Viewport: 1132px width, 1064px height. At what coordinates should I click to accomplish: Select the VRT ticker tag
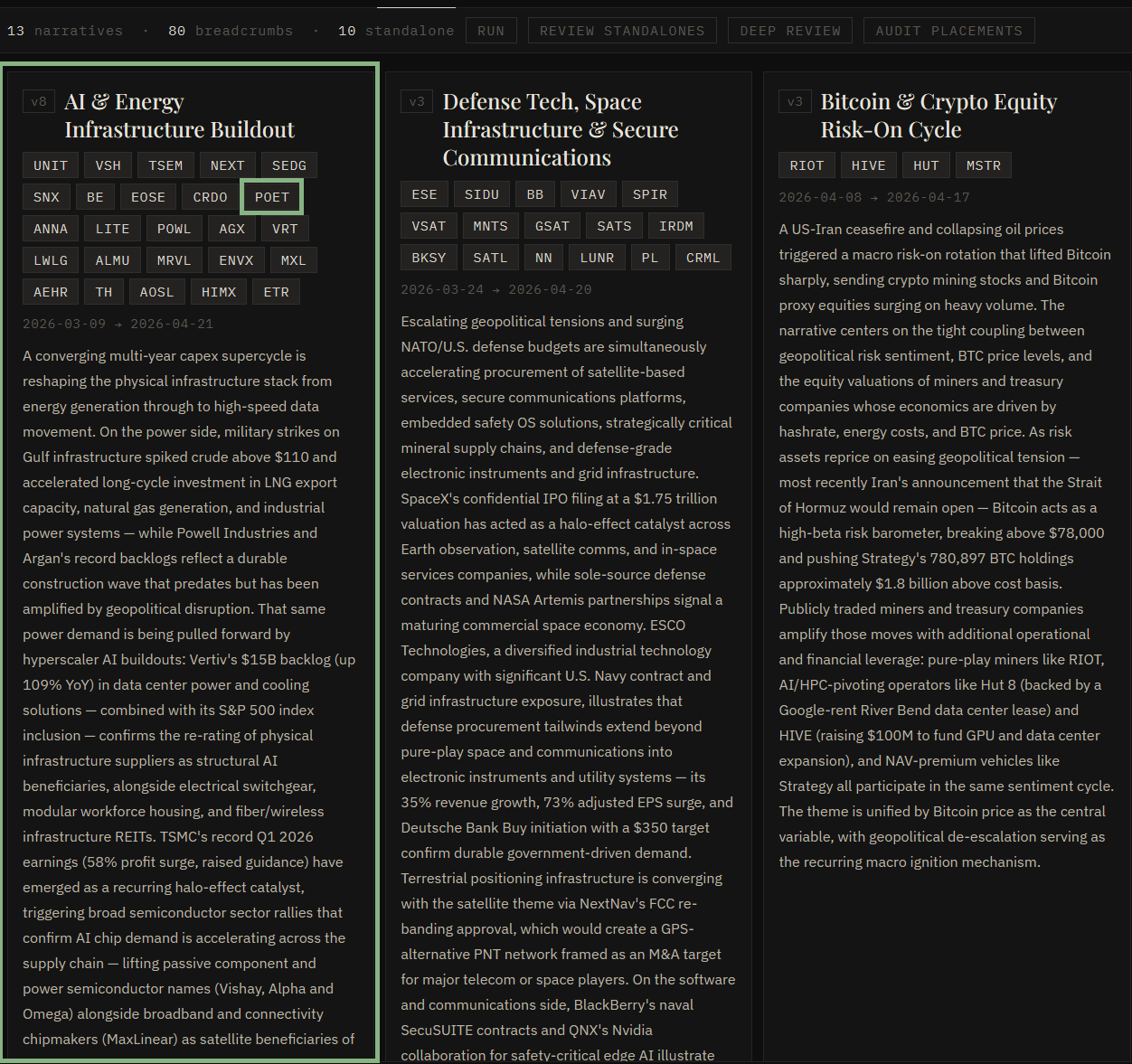[286, 229]
